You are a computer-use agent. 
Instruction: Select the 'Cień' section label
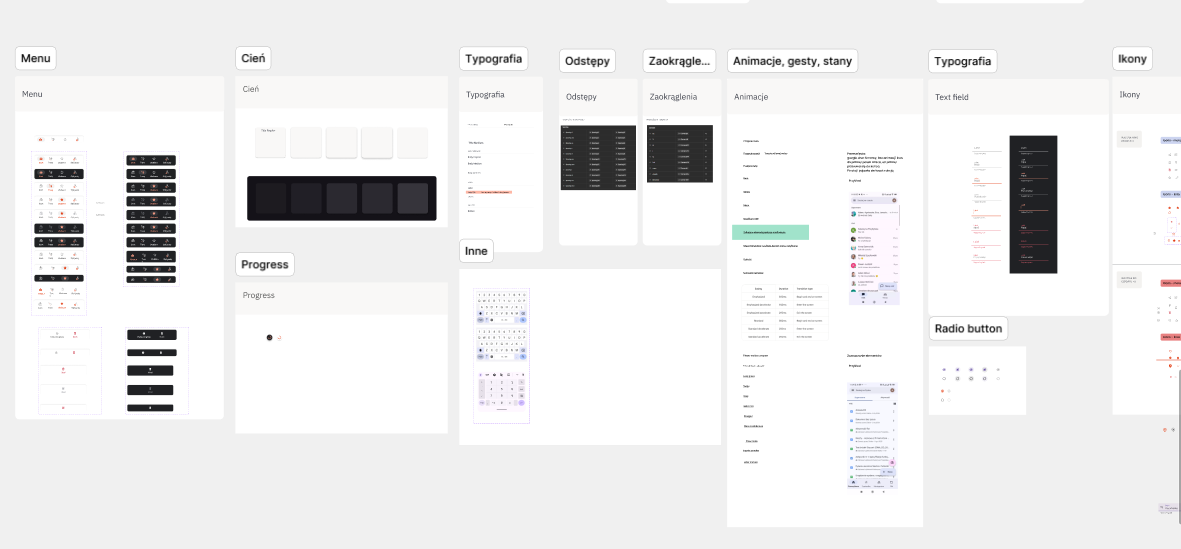click(x=253, y=58)
